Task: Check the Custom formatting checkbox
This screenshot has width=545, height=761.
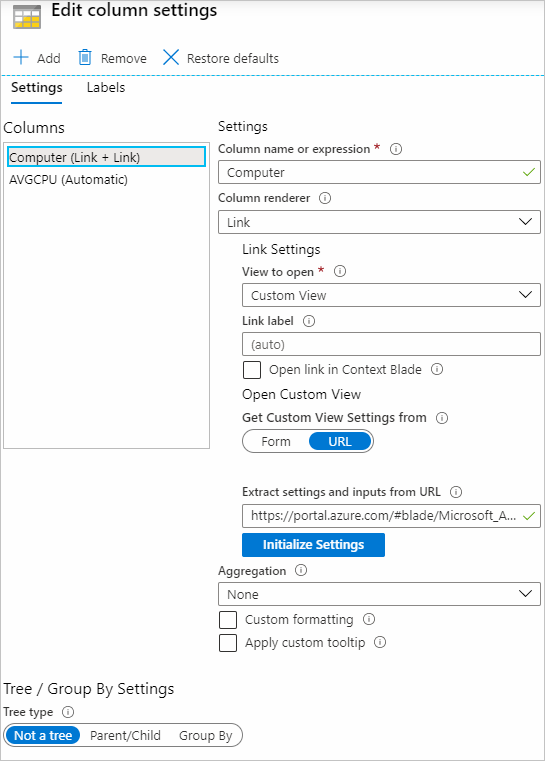Action: 228,620
